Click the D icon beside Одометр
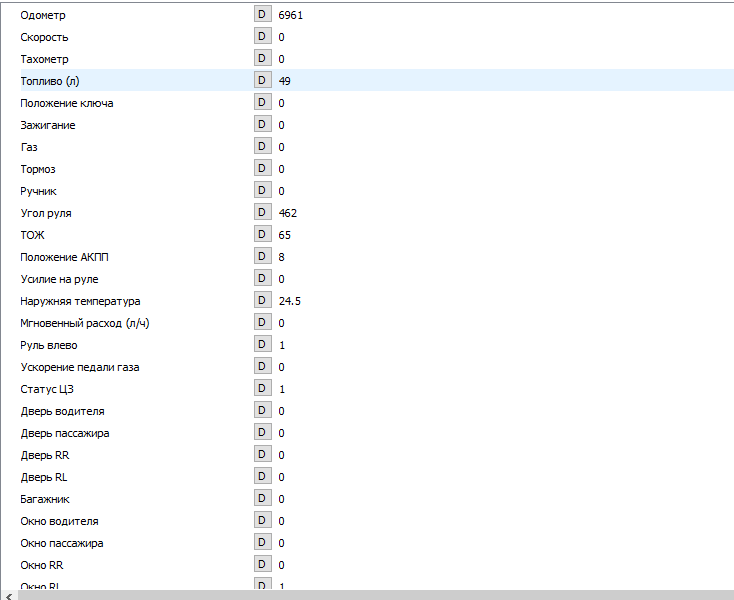Viewport: 734px width, 600px height. click(x=262, y=15)
